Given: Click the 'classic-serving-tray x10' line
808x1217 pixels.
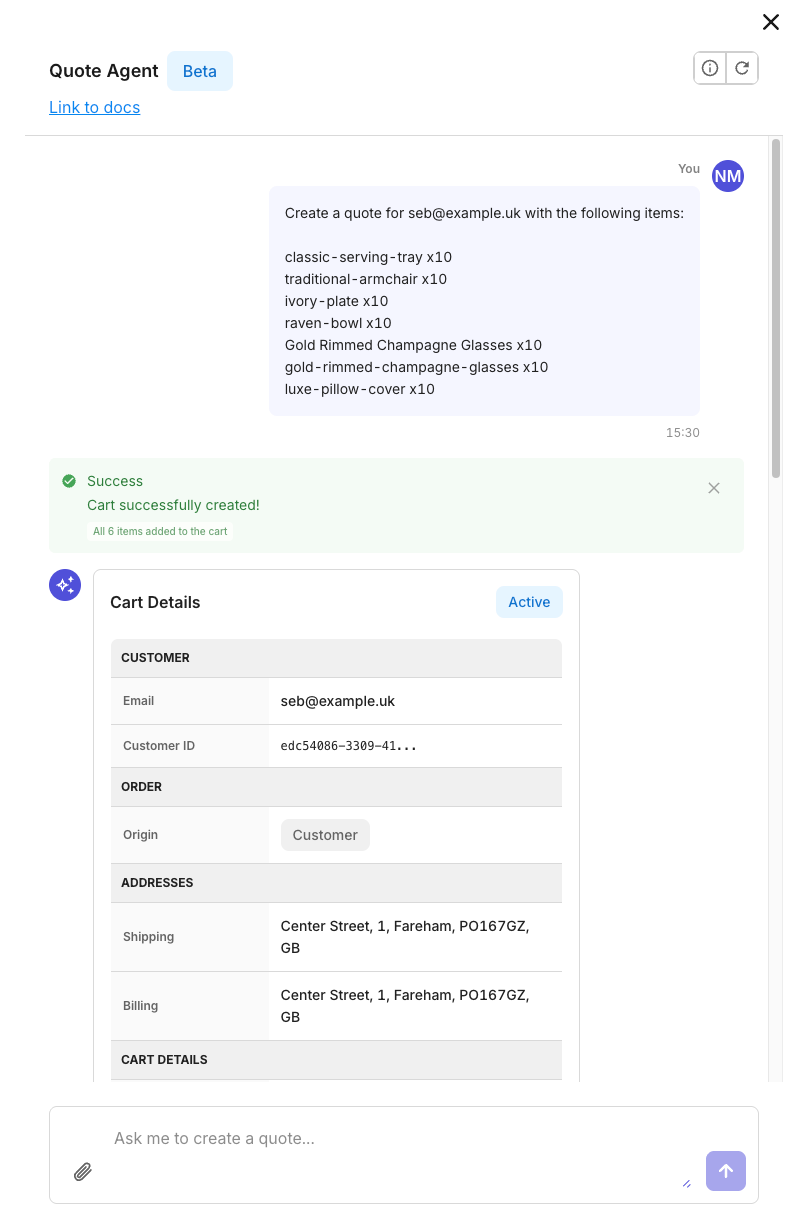Looking at the screenshot, I should pyautogui.click(x=368, y=257).
